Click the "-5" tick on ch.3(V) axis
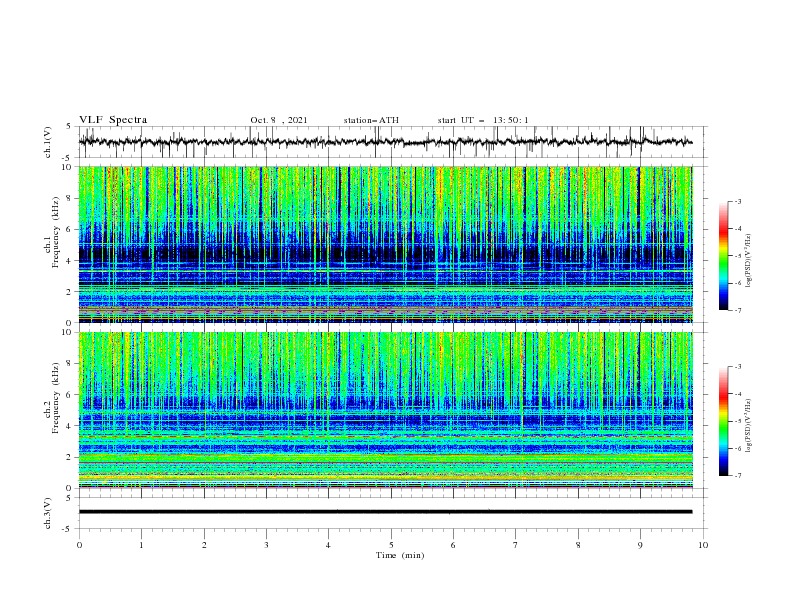This screenshot has height=612, width=792. click(x=67, y=529)
